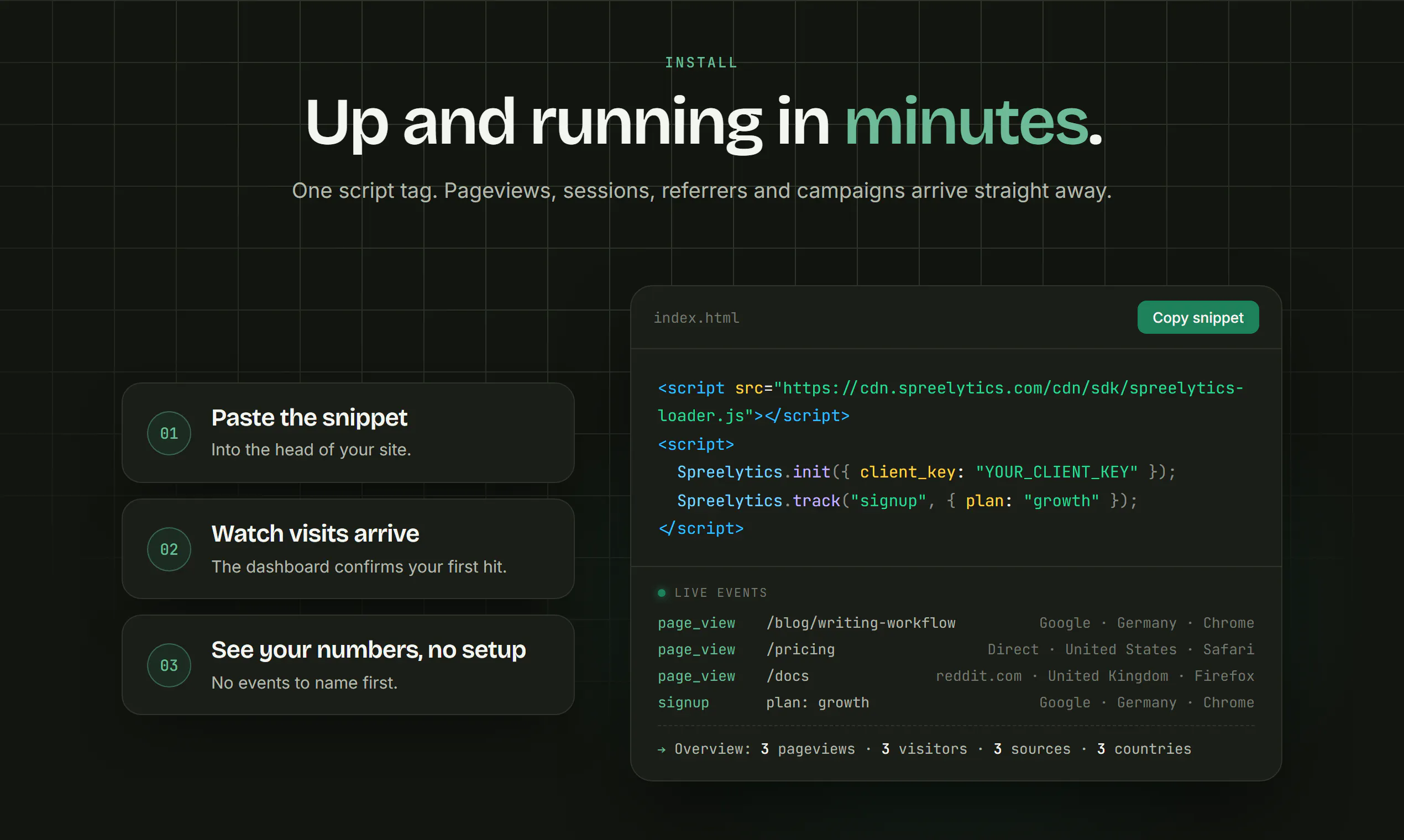Click the 03 step number badge

pos(169,665)
